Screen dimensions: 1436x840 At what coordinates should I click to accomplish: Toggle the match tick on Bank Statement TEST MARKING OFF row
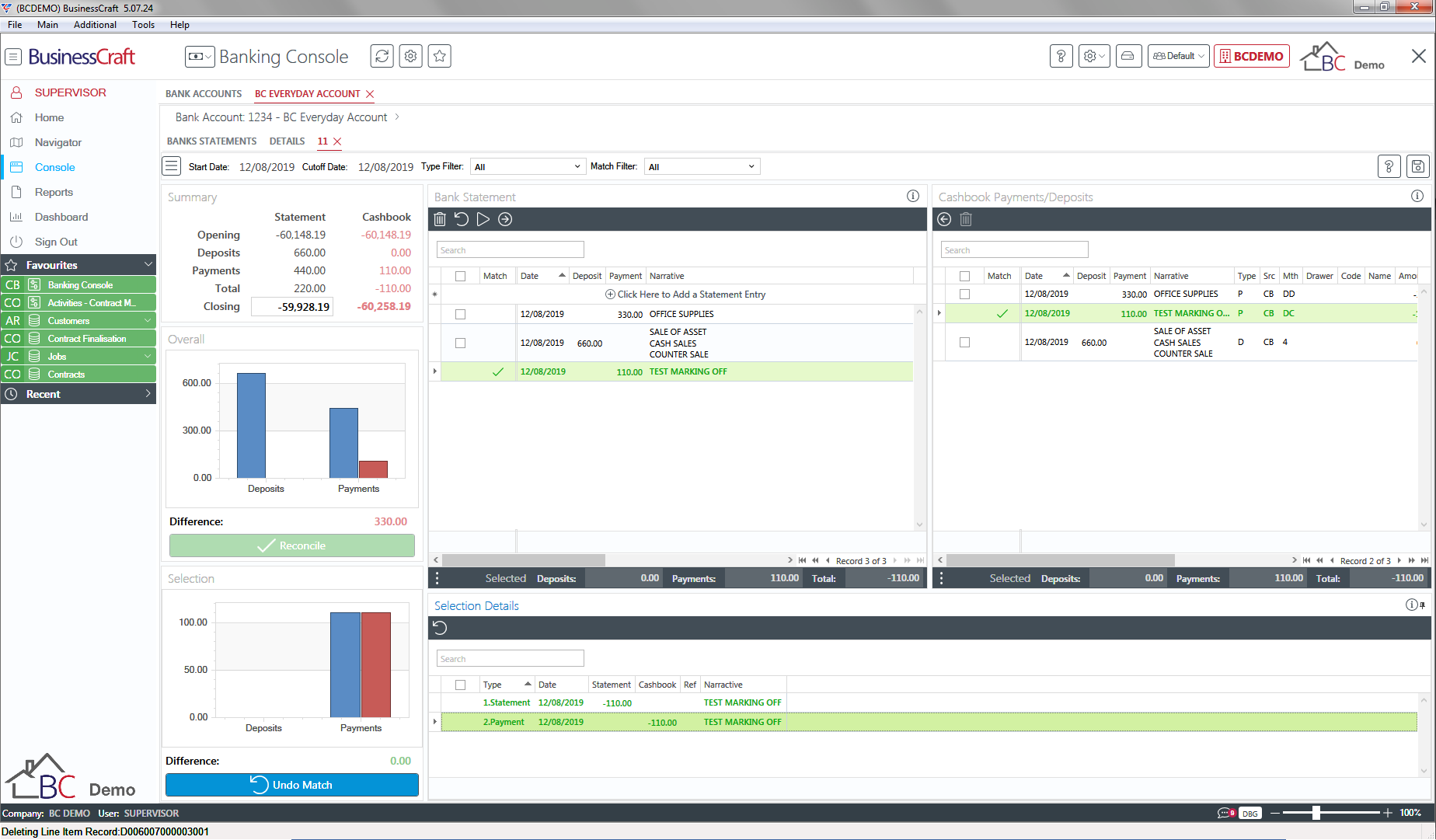click(x=497, y=372)
